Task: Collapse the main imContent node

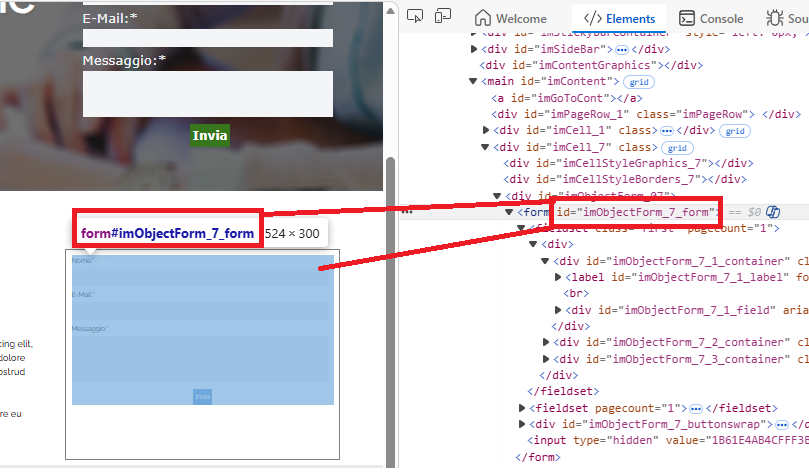Action: (474, 81)
